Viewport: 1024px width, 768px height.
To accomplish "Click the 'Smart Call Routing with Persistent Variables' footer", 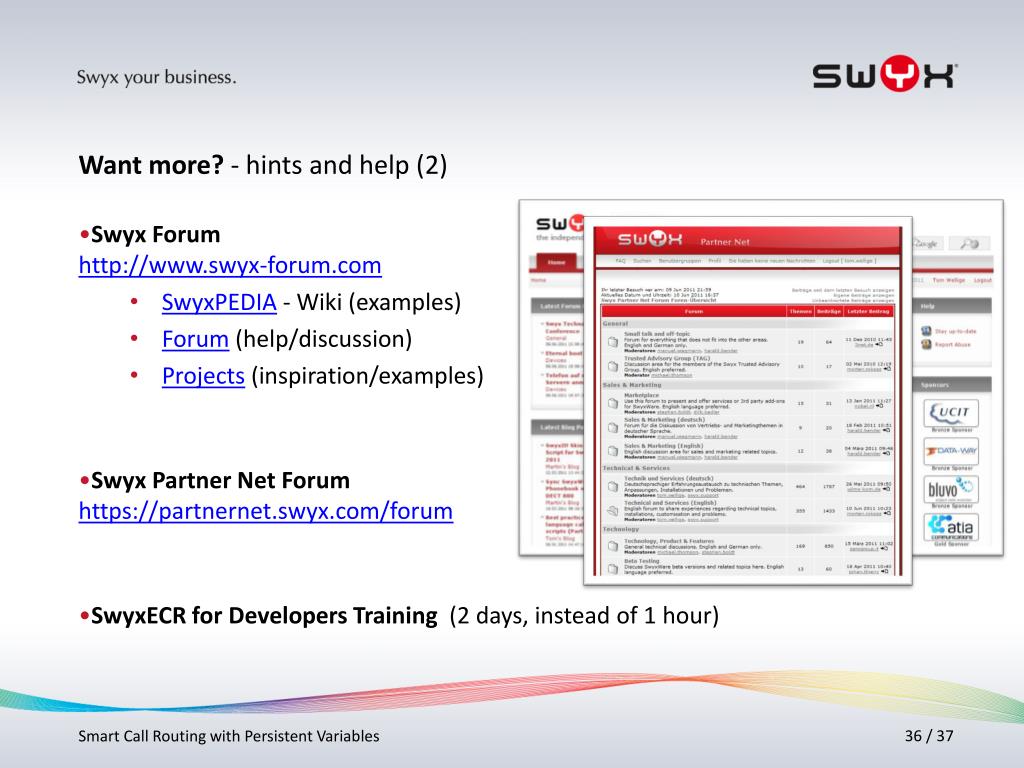I will point(229,737).
